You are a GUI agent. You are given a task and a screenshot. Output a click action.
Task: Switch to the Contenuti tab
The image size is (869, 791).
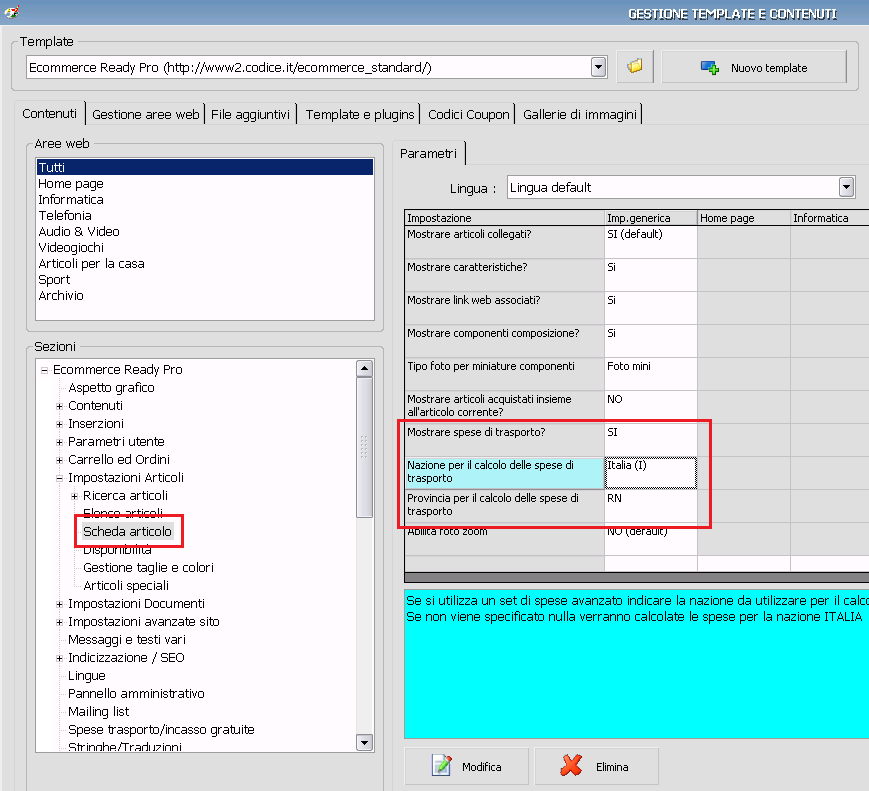[x=49, y=114]
